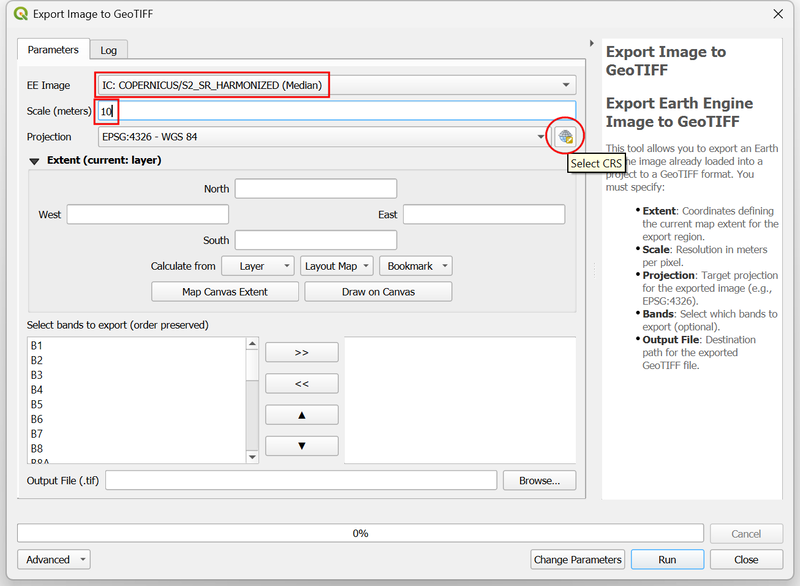Move selected band down with ▼ button
The image size is (800, 586).
coord(301,445)
